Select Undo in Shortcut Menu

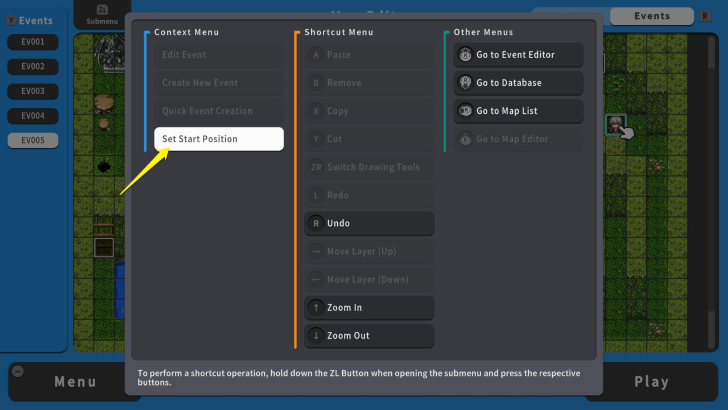369,223
